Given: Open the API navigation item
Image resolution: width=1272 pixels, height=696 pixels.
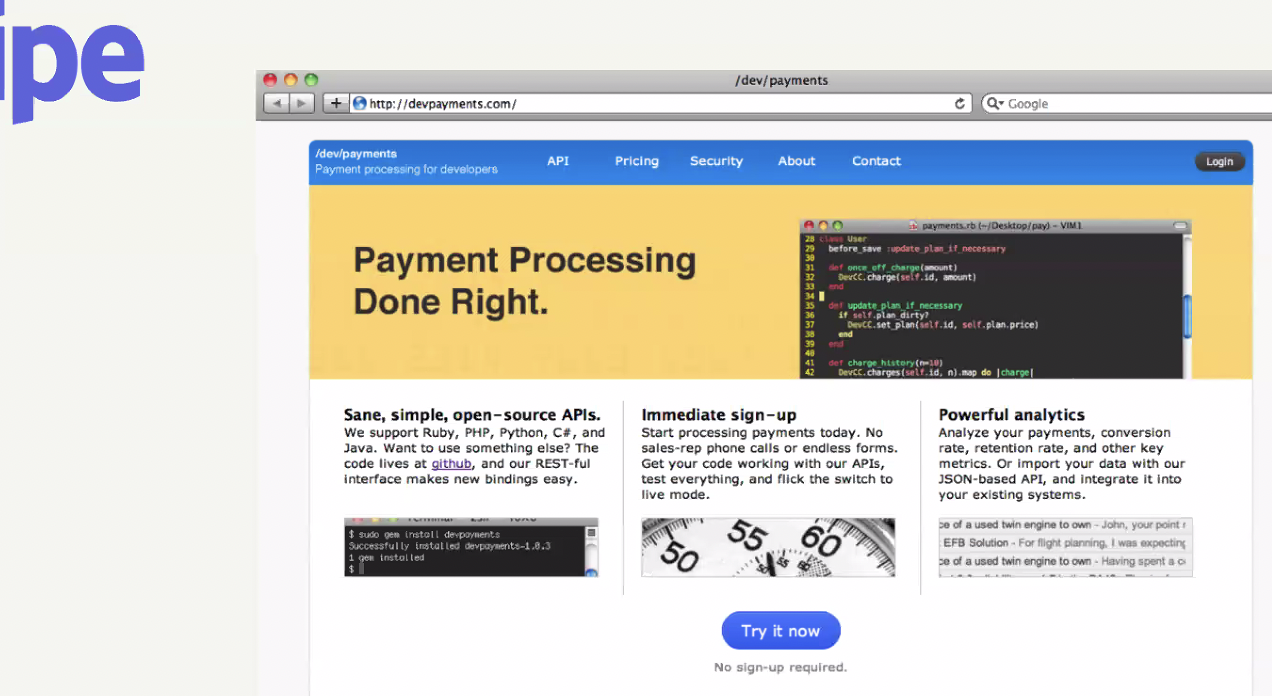Looking at the screenshot, I should [x=558, y=161].
